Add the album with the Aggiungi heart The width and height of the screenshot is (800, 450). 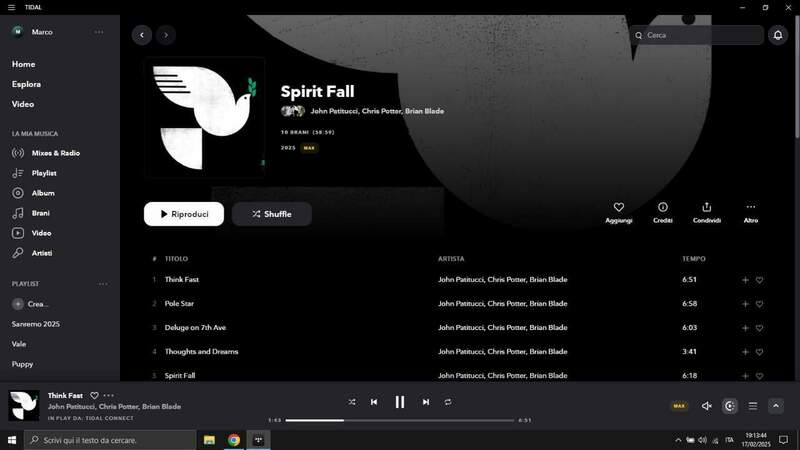pyautogui.click(x=618, y=213)
